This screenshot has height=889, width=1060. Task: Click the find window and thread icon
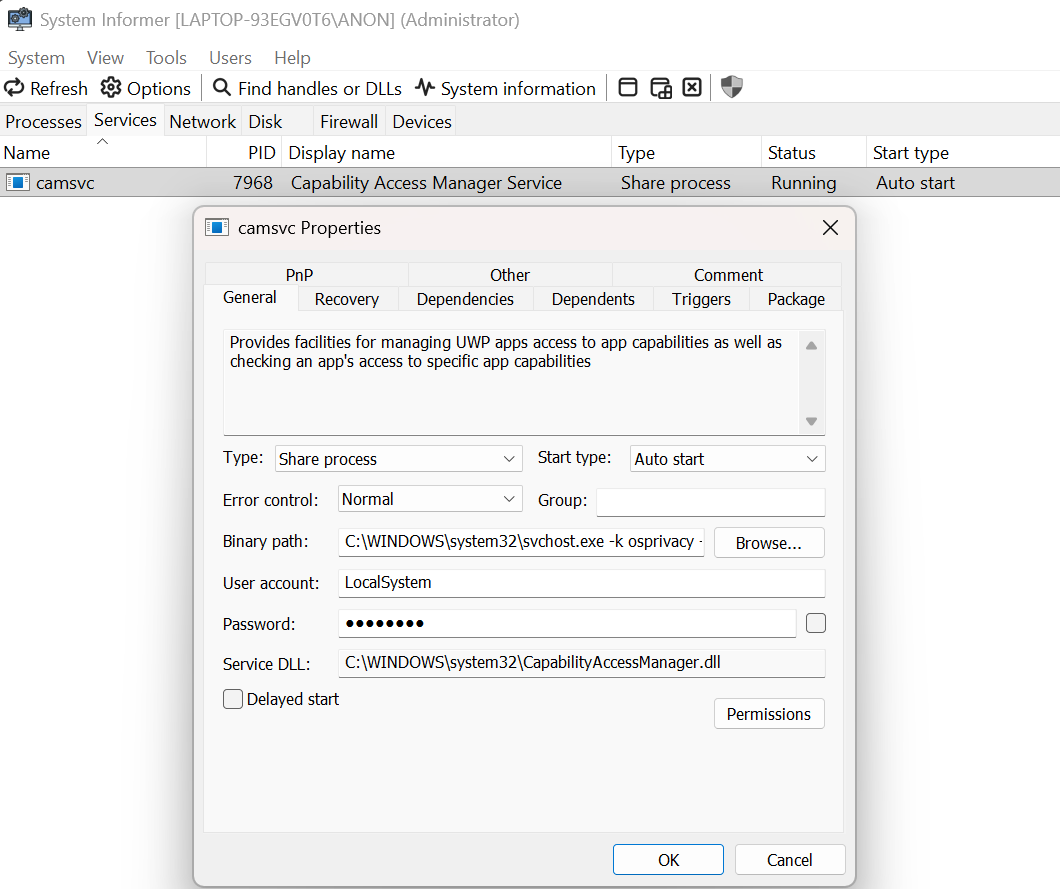click(x=660, y=88)
